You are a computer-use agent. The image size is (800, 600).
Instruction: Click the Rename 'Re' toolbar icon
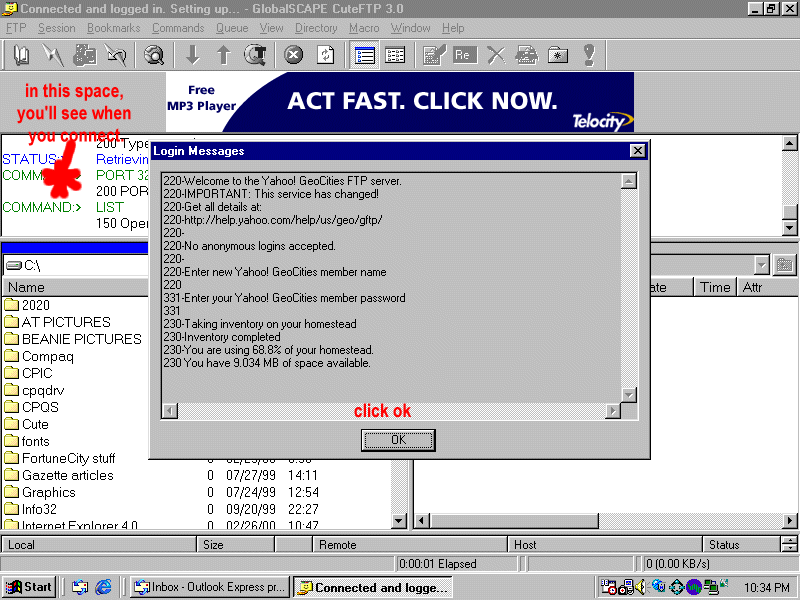tap(464, 55)
